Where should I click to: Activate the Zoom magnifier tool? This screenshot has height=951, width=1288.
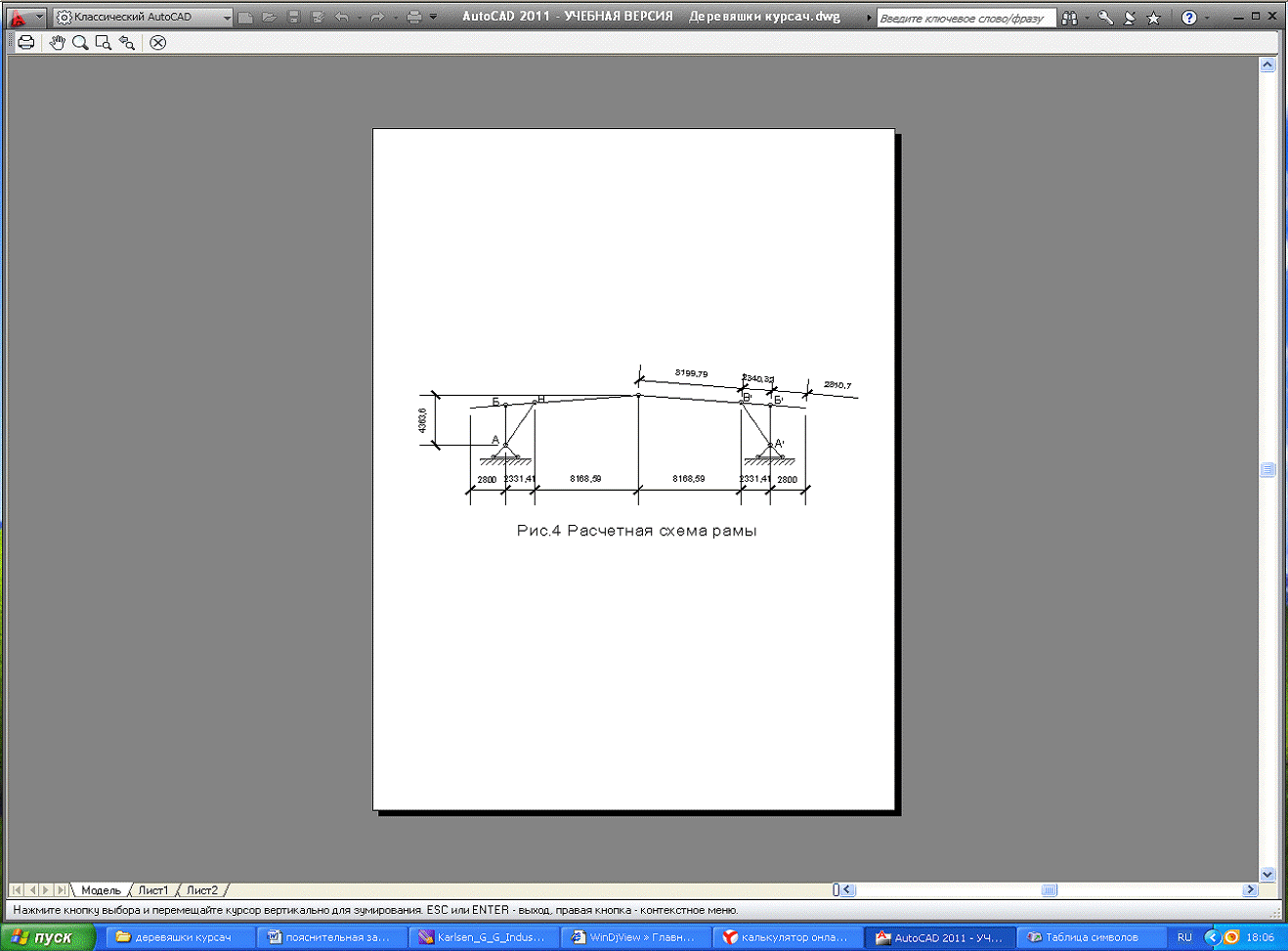pyautogui.click(x=80, y=42)
